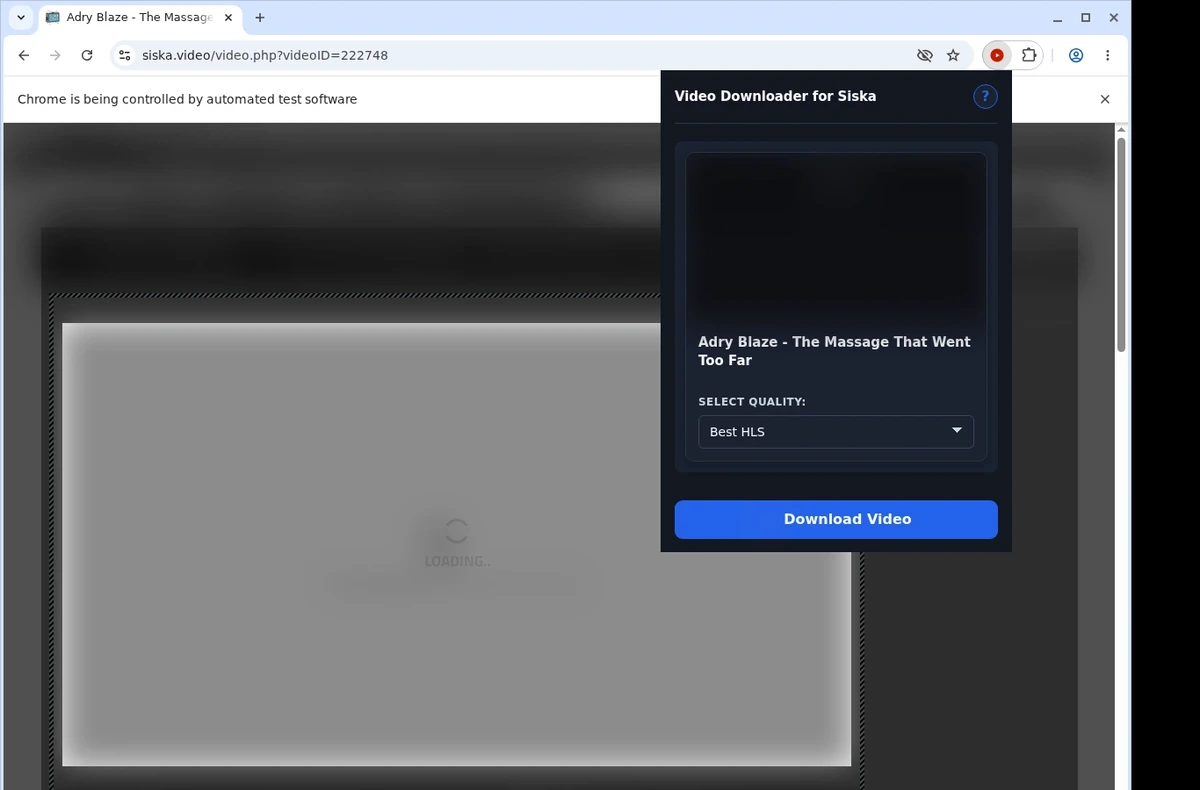
Task: Bookmark this page with the star icon
Action: [953, 56]
